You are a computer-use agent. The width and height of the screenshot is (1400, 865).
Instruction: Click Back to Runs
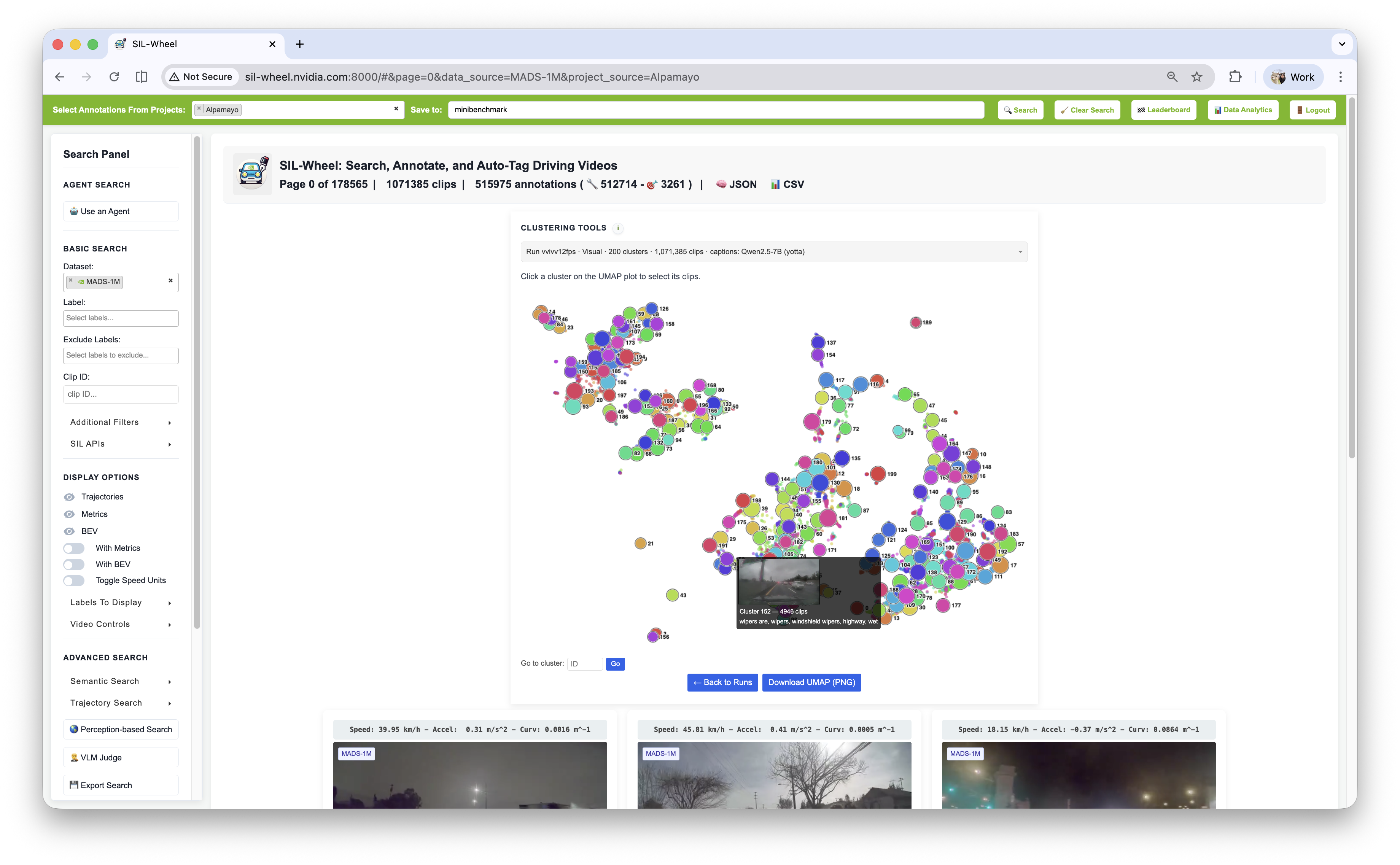tap(722, 682)
